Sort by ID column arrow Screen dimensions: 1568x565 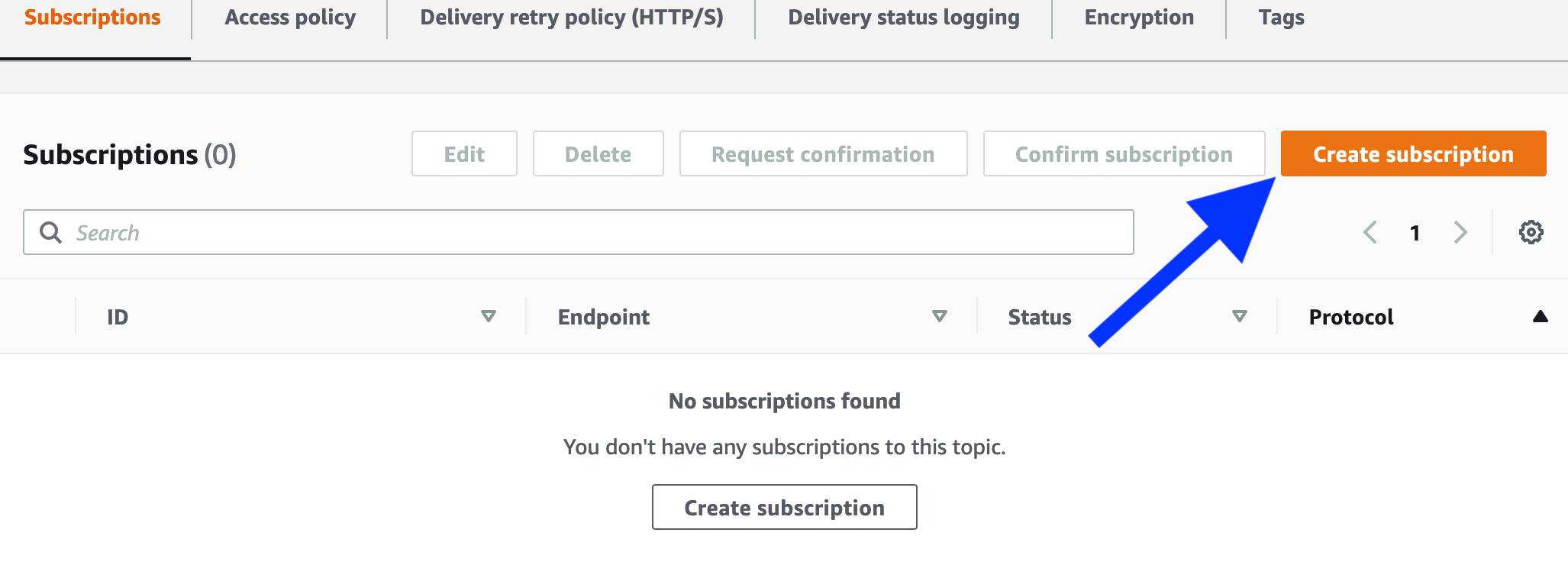click(489, 316)
